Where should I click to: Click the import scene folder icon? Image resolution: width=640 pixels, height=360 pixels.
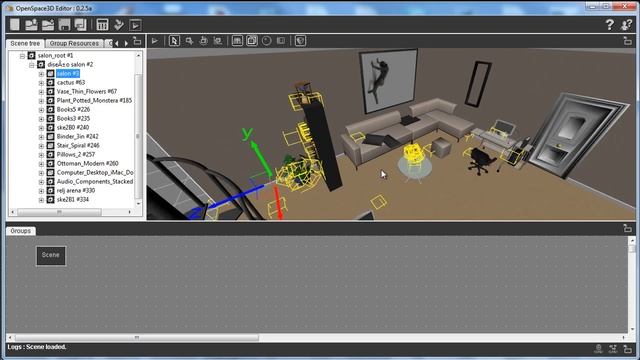(x=48, y=25)
